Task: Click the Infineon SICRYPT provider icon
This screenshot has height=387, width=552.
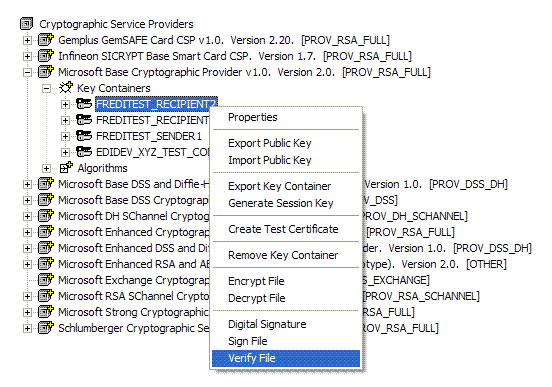Action: pos(46,56)
